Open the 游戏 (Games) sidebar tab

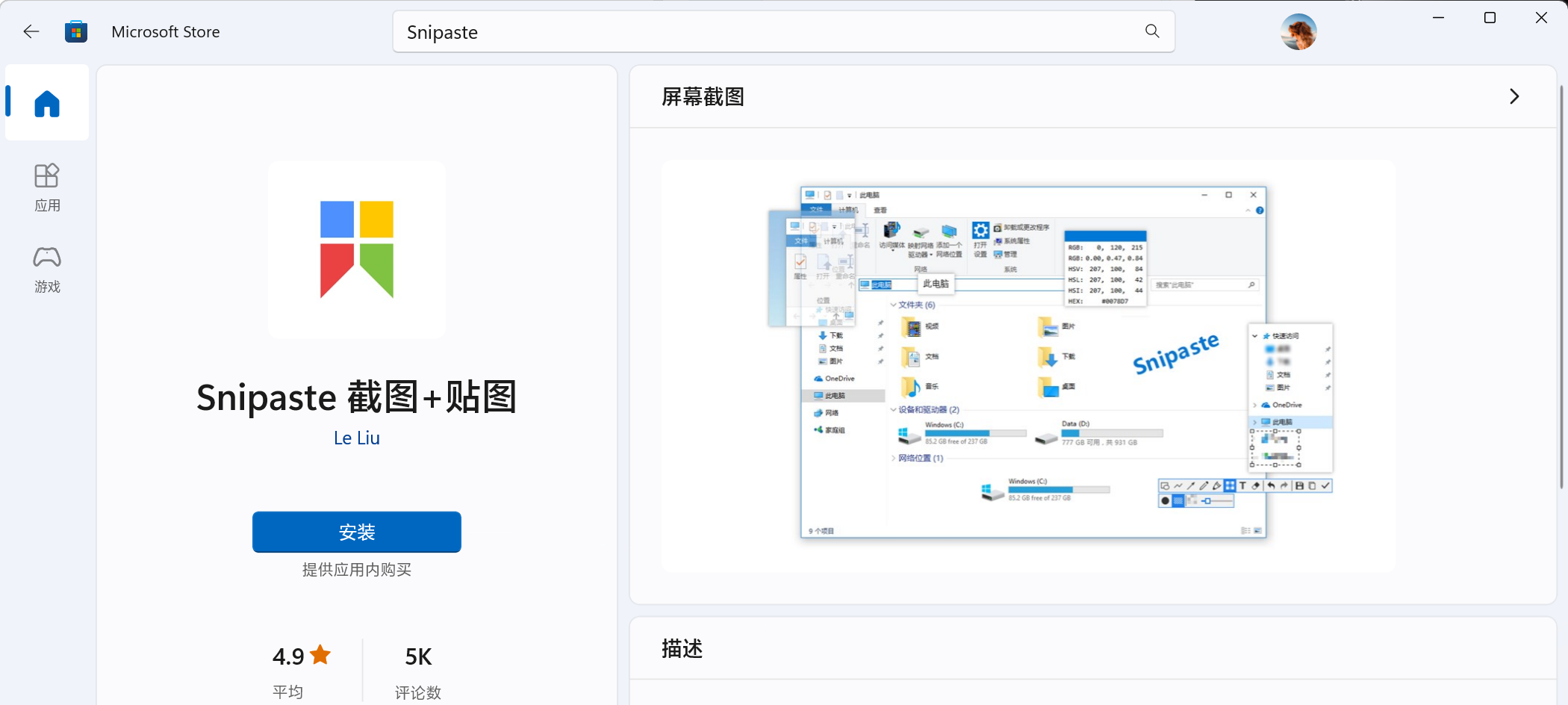click(47, 270)
